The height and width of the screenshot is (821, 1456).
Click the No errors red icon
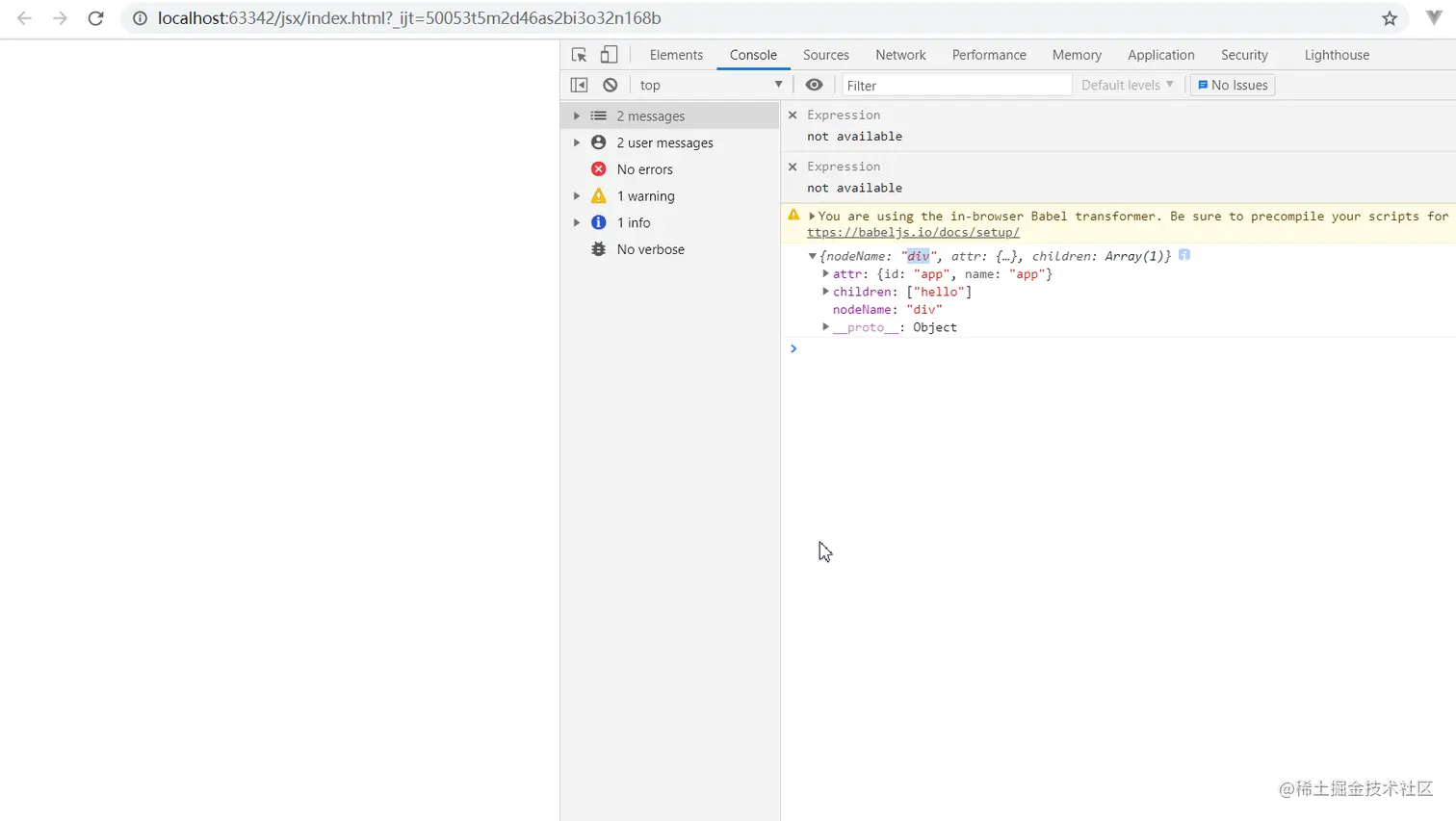pos(598,169)
